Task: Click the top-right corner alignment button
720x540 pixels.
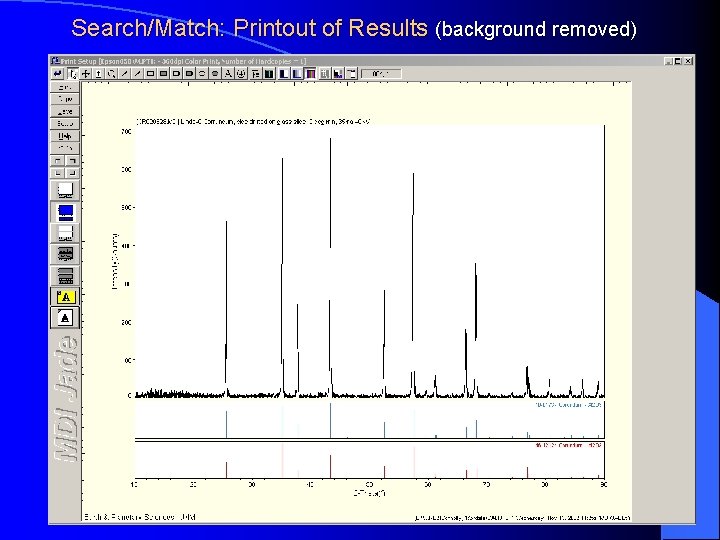Action: point(72,161)
